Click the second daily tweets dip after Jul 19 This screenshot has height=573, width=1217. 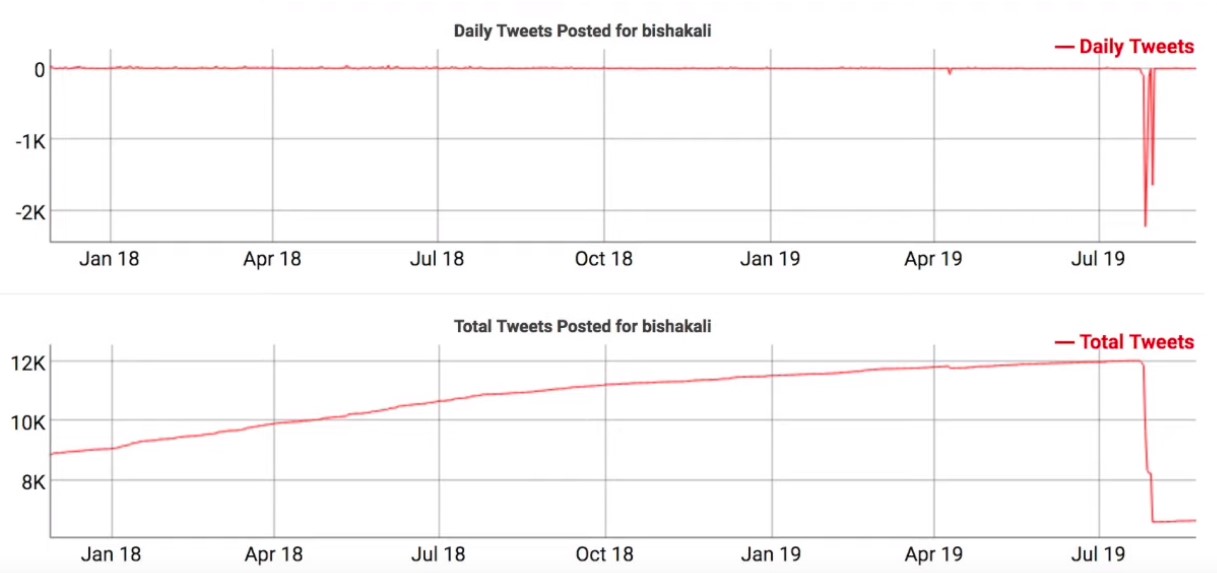1152,182
